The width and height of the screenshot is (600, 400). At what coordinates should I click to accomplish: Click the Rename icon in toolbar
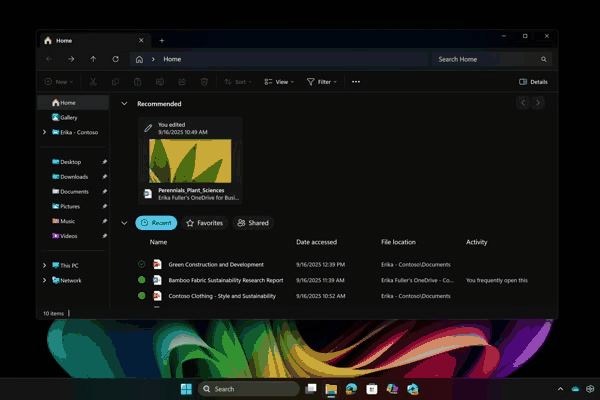coord(160,82)
